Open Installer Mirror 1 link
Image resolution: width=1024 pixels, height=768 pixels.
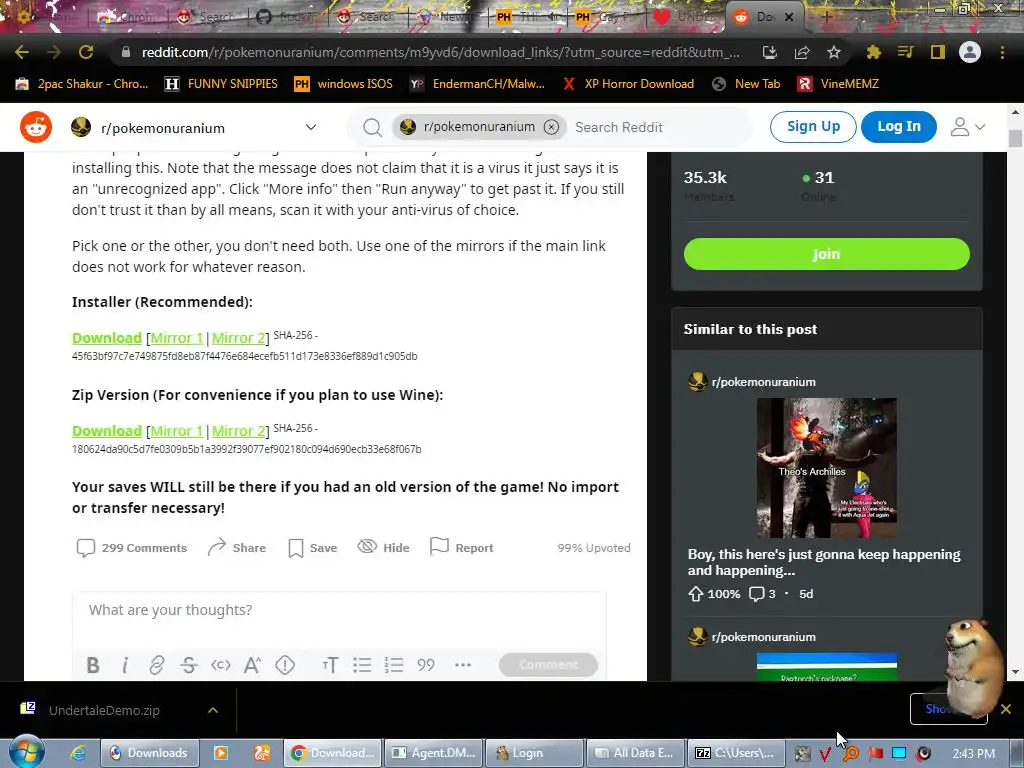(176, 338)
